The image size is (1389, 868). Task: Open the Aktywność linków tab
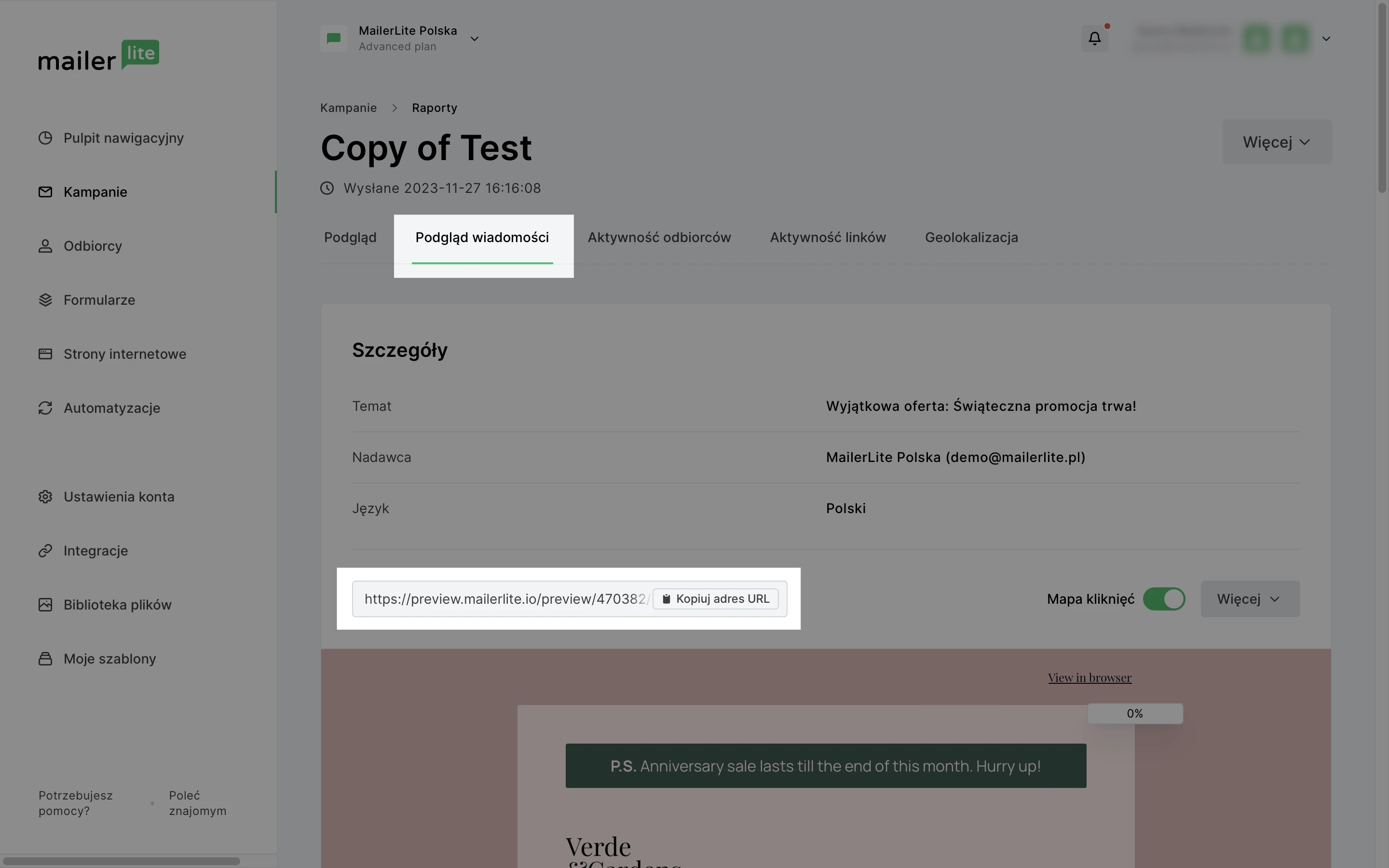[828, 238]
